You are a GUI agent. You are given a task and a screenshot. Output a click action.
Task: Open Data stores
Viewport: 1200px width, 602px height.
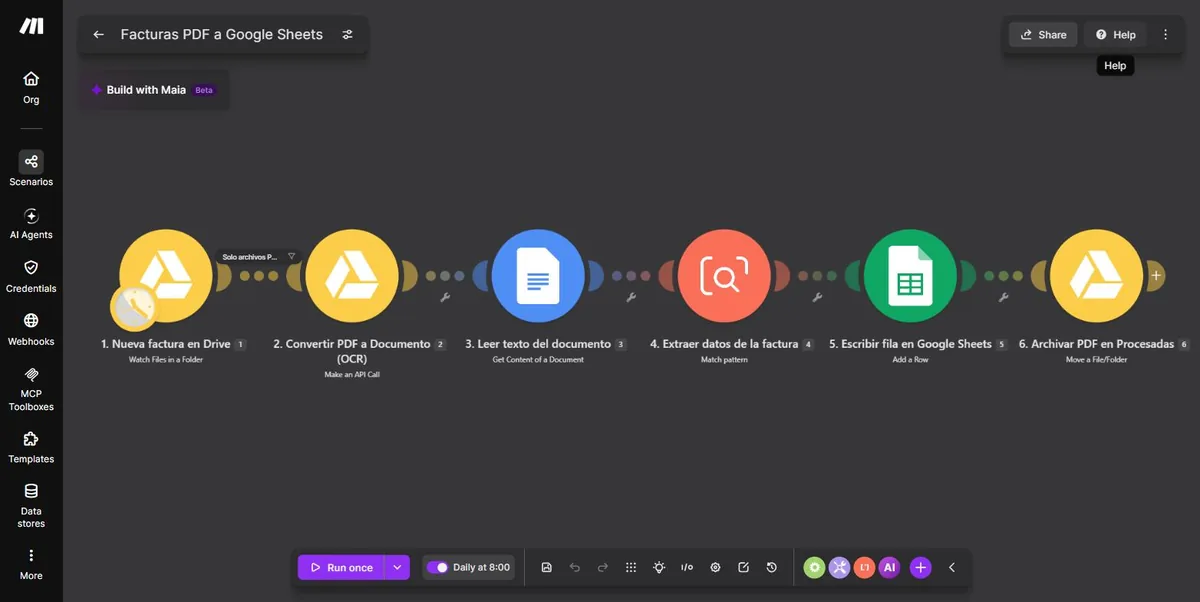pos(31,505)
